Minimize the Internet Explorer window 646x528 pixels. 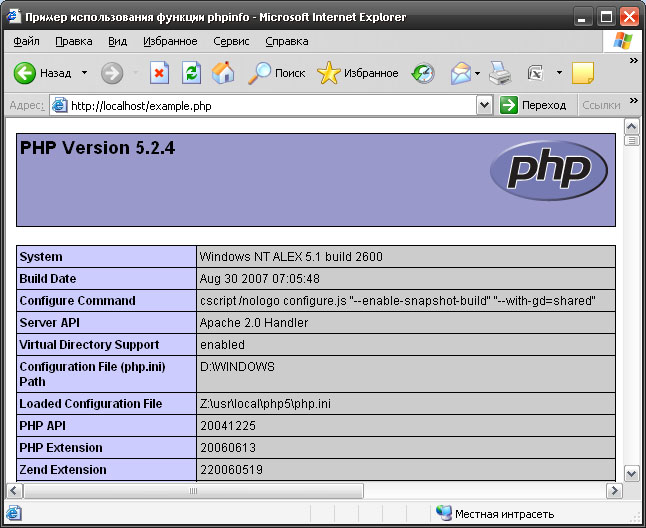coord(582,17)
